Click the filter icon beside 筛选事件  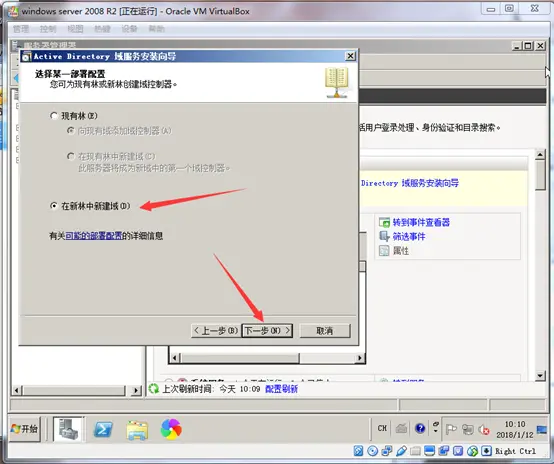tap(384, 236)
